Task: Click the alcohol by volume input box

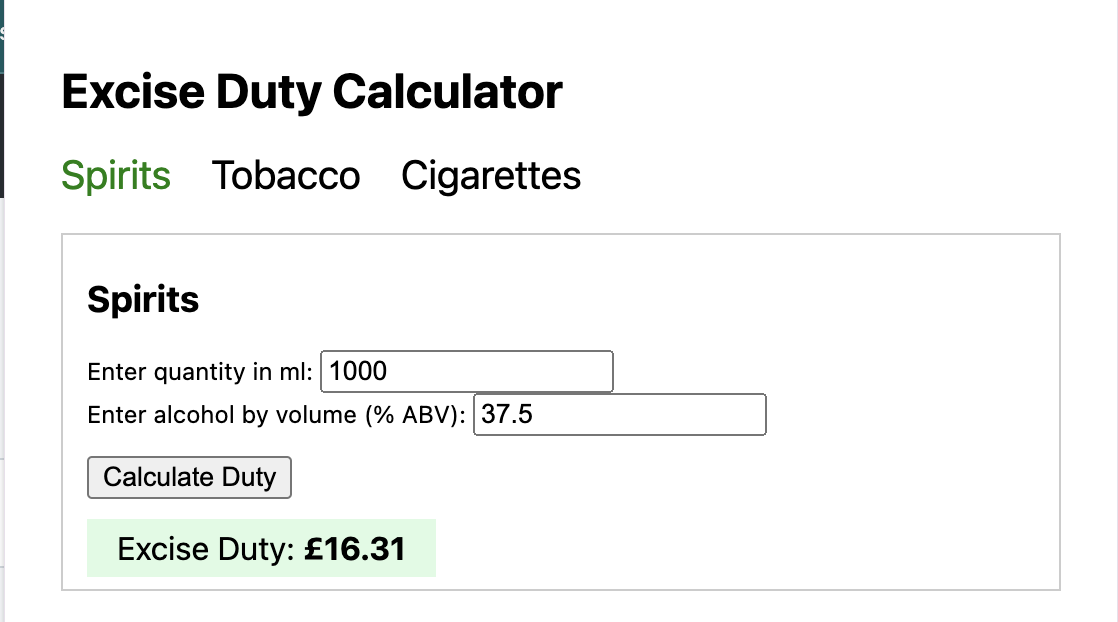Action: [x=619, y=415]
